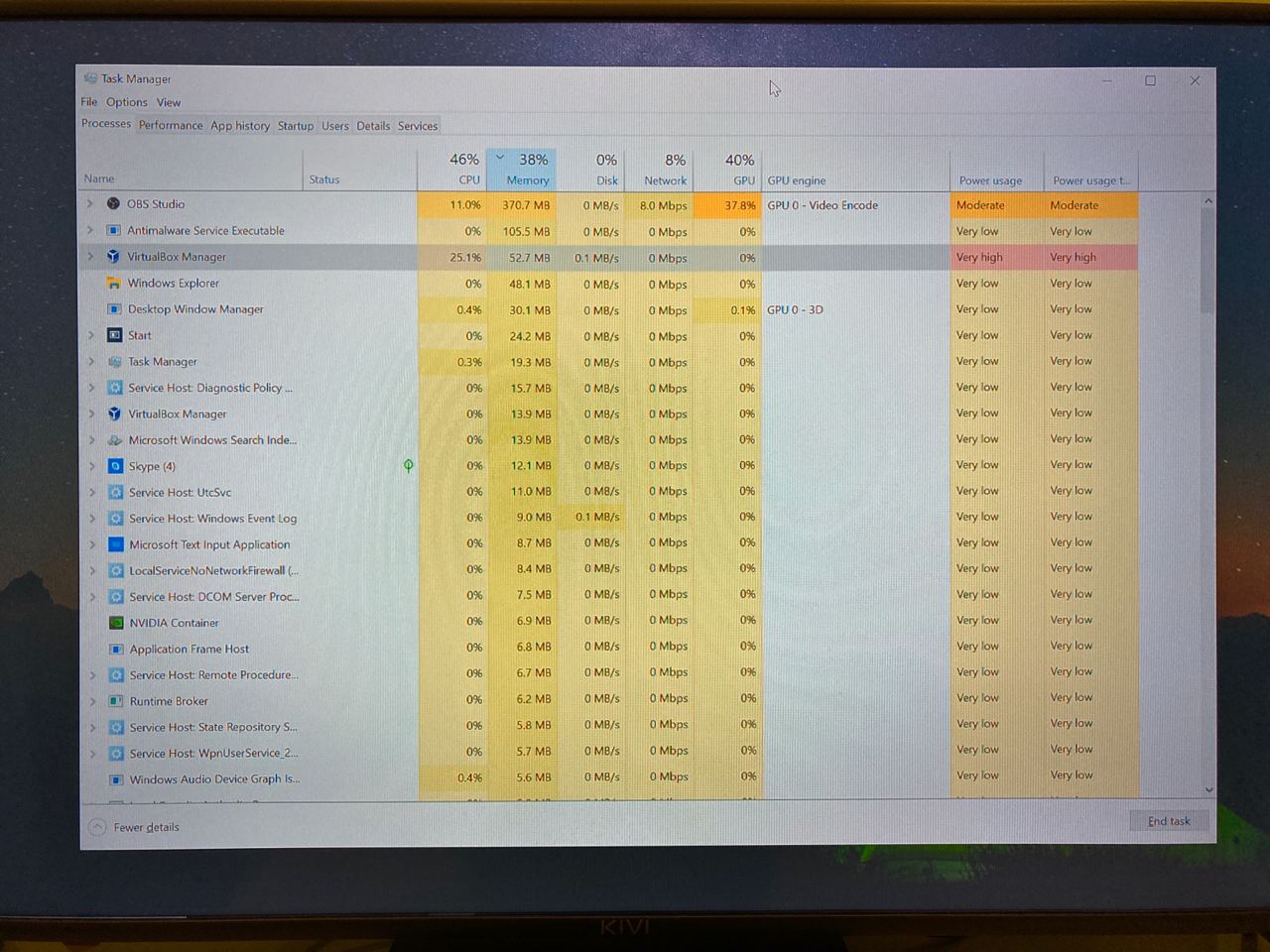Image resolution: width=1270 pixels, height=952 pixels.
Task: Click the Windows Audio Device Graph icon
Action: [116, 779]
